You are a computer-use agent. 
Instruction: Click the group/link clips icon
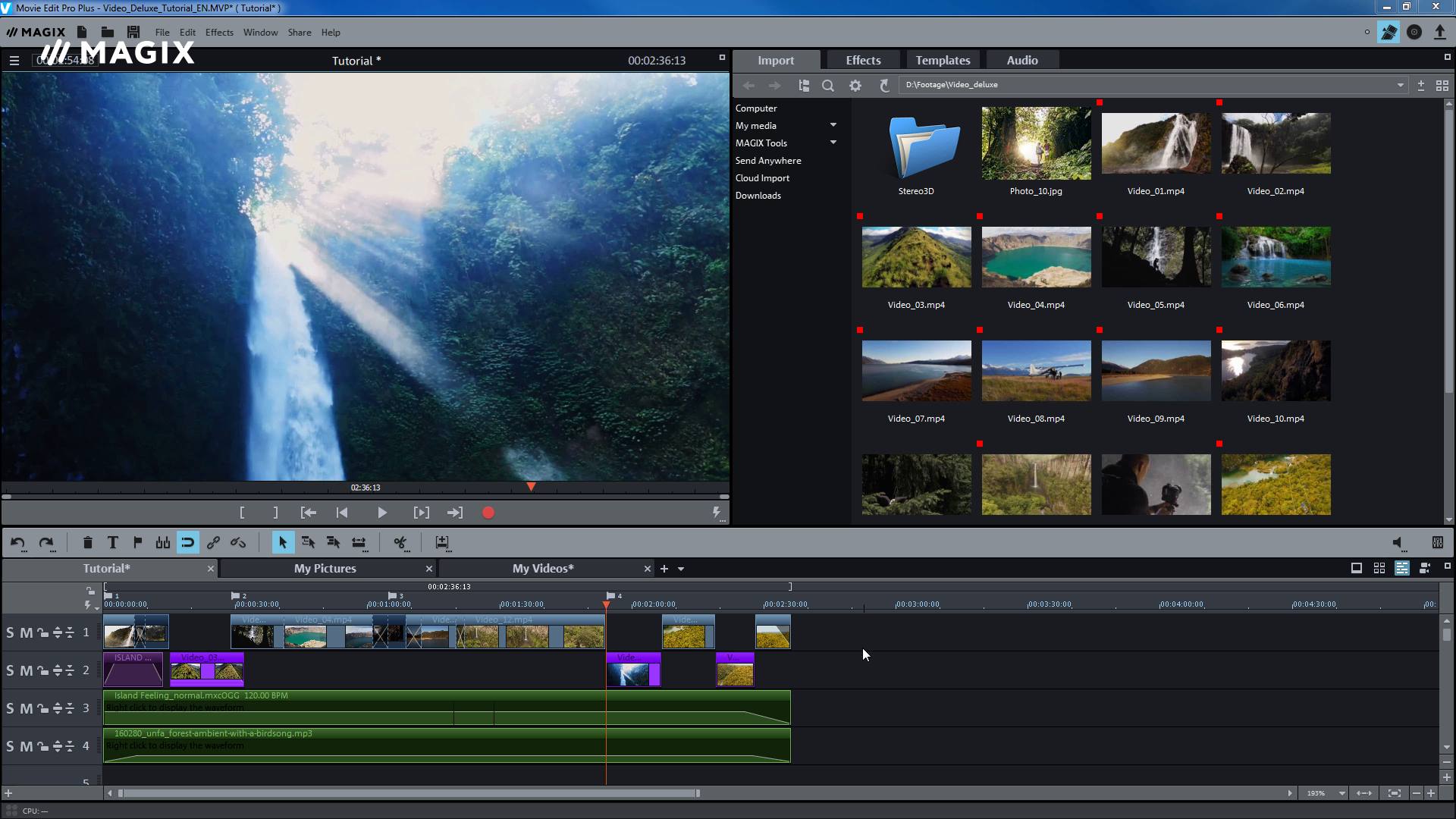coord(213,543)
